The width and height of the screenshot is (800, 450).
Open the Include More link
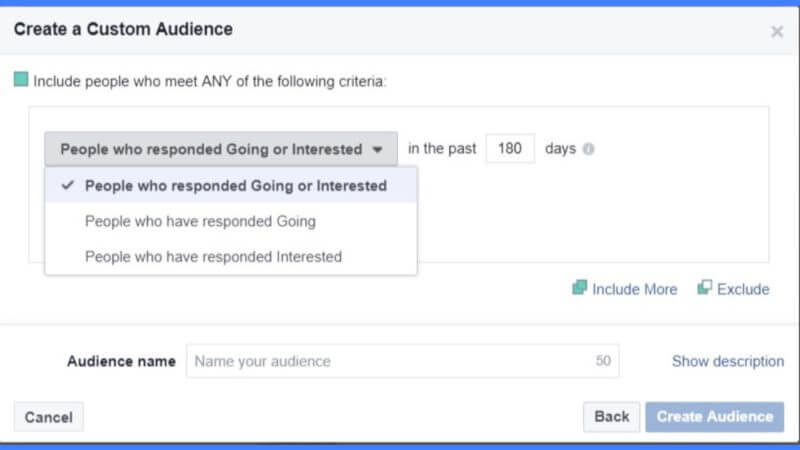click(x=635, y=289)
